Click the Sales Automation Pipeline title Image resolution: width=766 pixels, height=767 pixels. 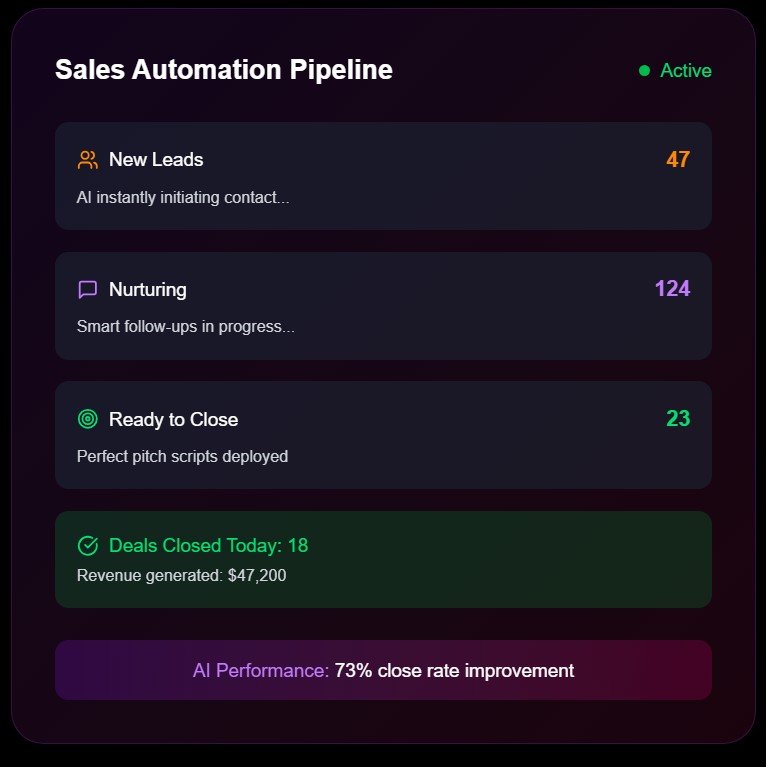[x=223, y=70]
